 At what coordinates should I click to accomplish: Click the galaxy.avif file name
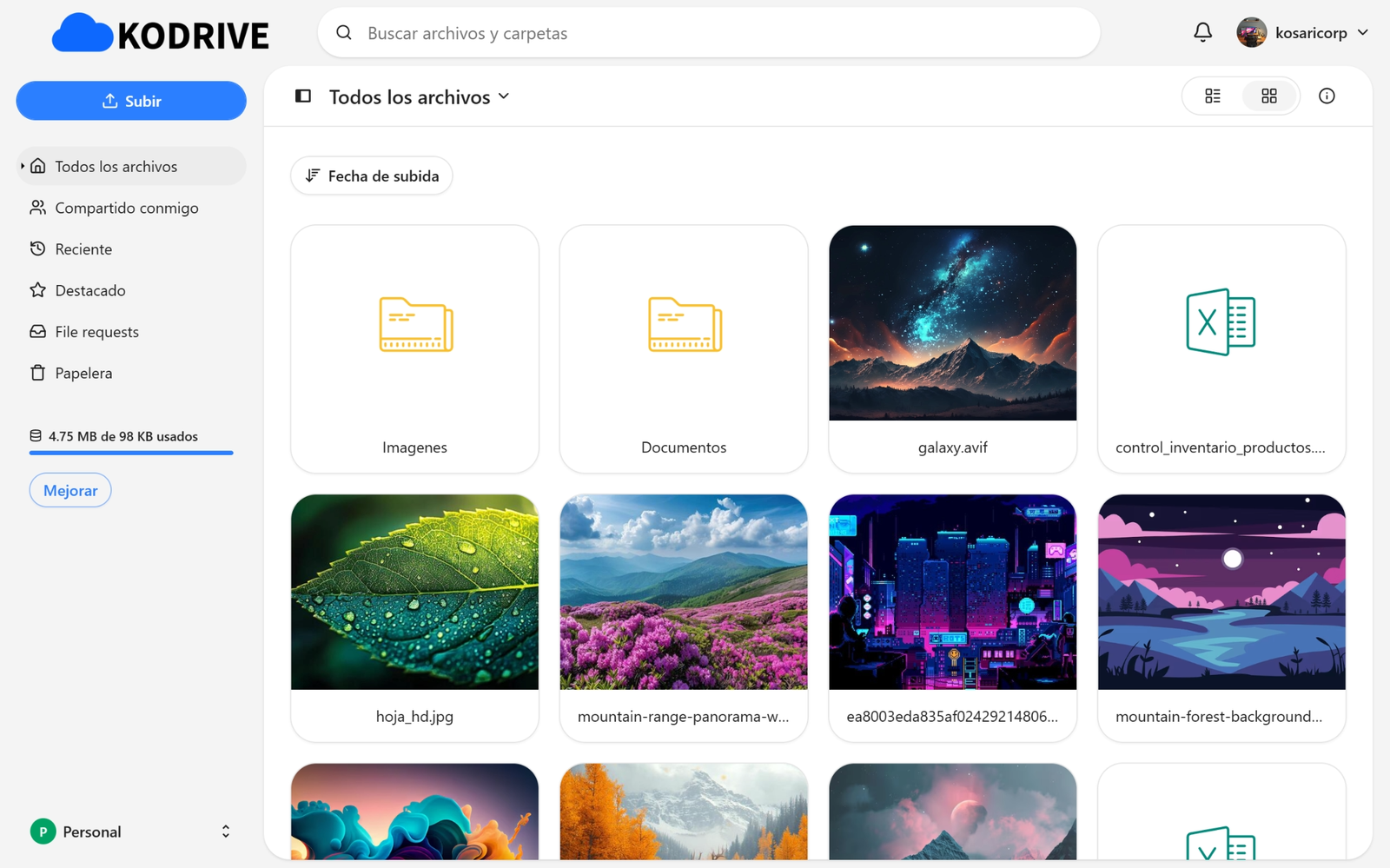(953, 447)
